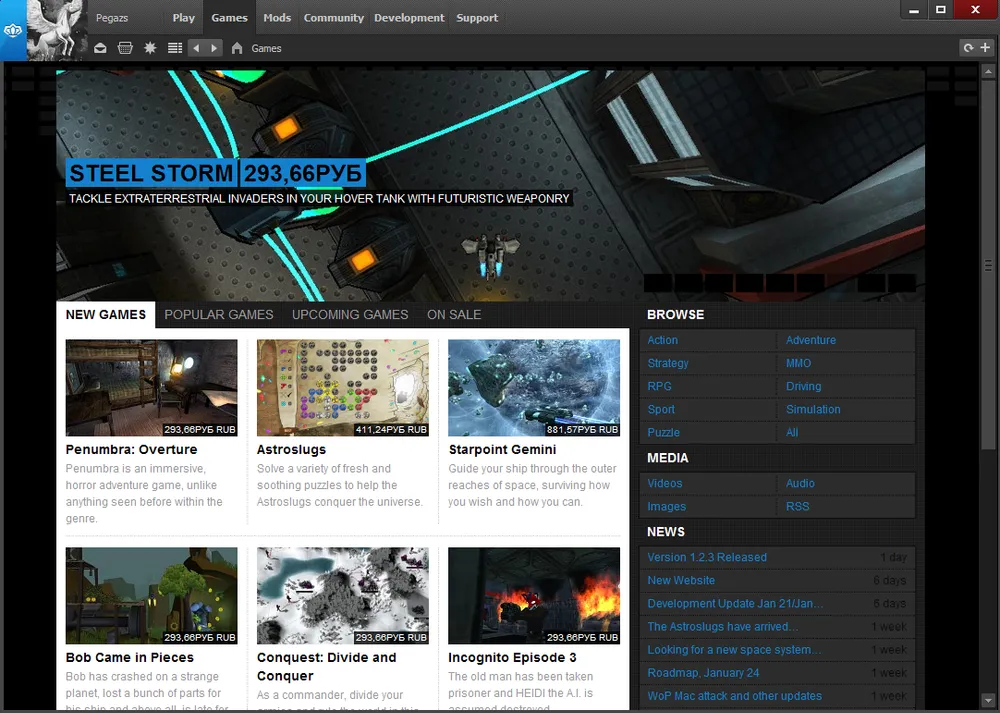Go forward with the right arrow
The width and height of the screenshot is (1000, 713).
[x=214, y=48]
